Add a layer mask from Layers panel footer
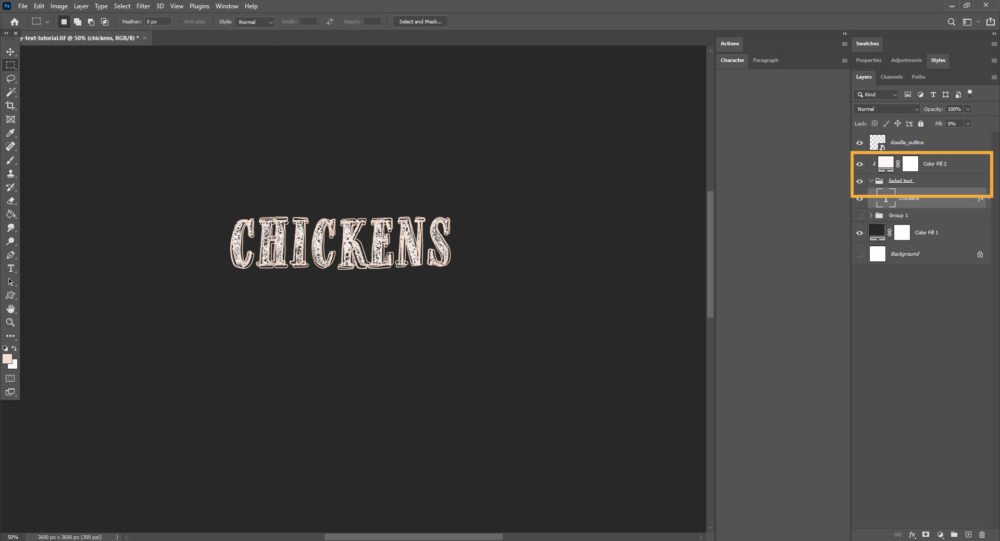 pos(926,534)
